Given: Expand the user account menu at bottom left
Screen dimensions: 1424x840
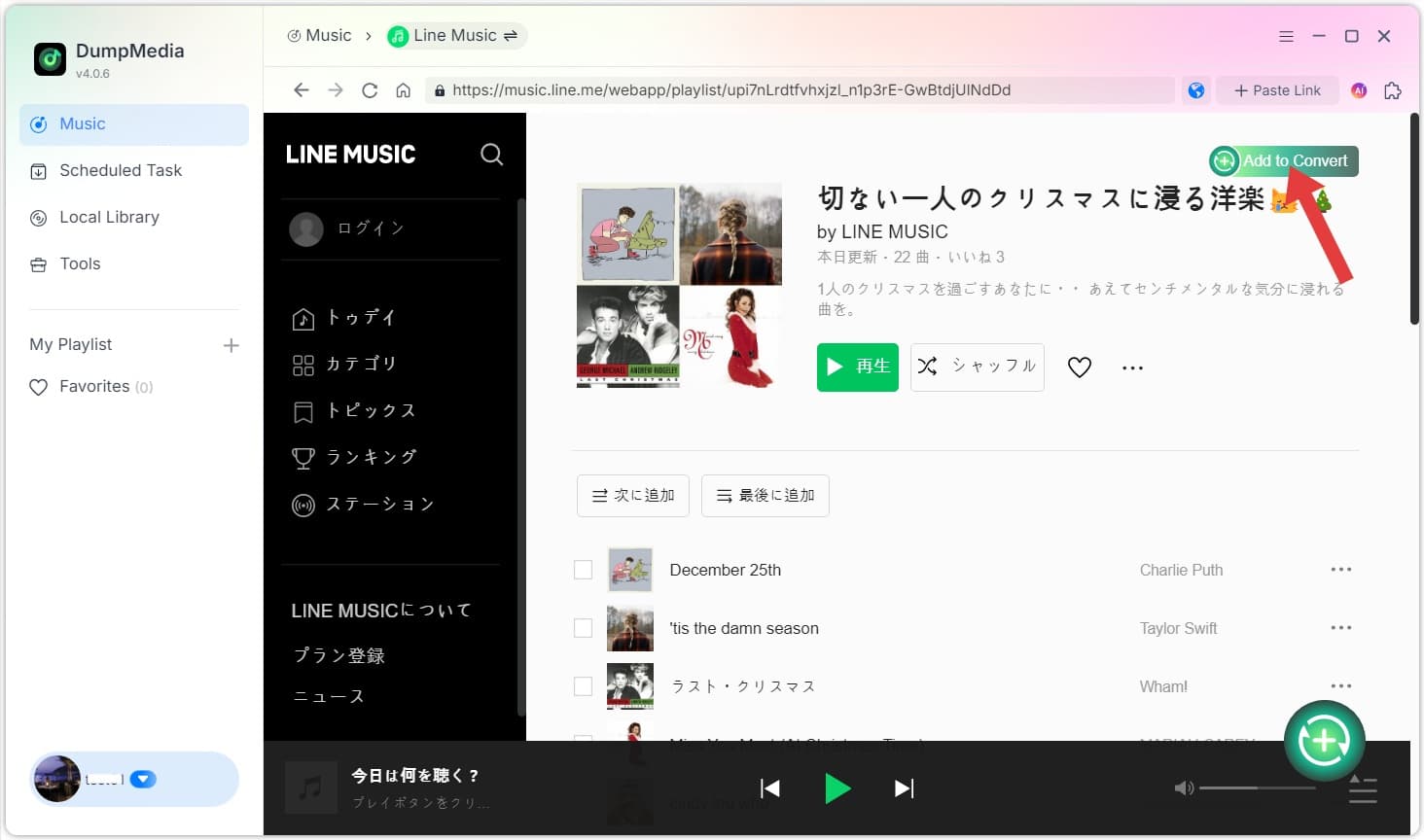Looking at the screenshot, I should pos(142,779).
